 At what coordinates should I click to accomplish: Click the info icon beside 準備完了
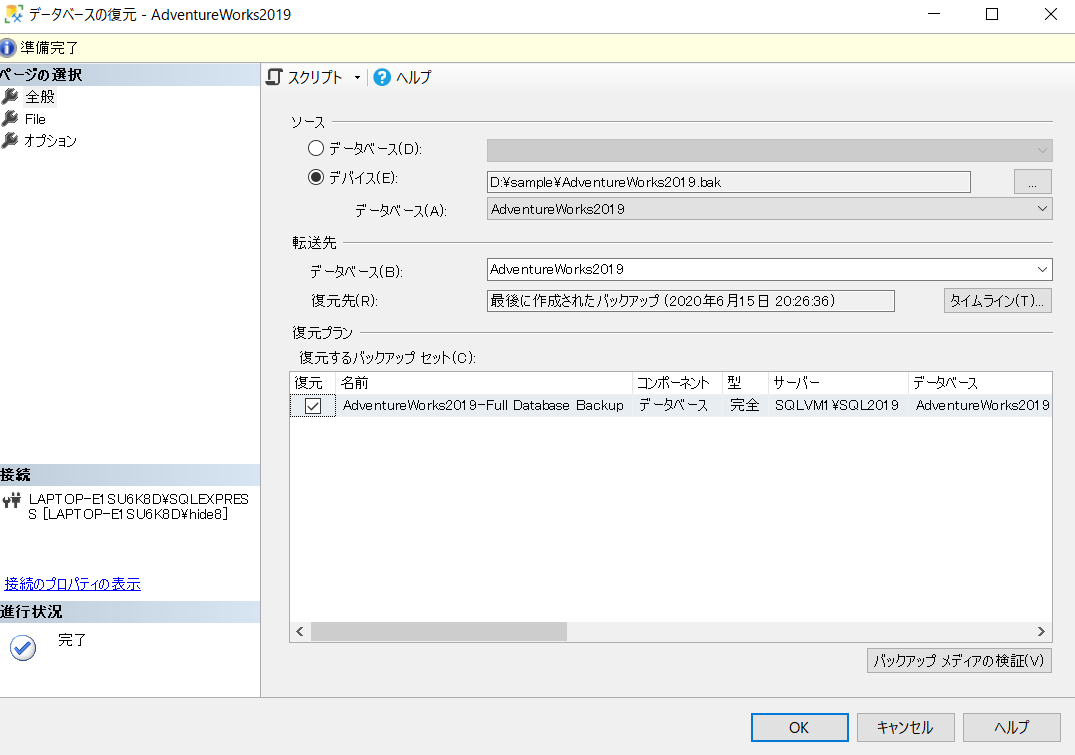[x=8, y=48]
